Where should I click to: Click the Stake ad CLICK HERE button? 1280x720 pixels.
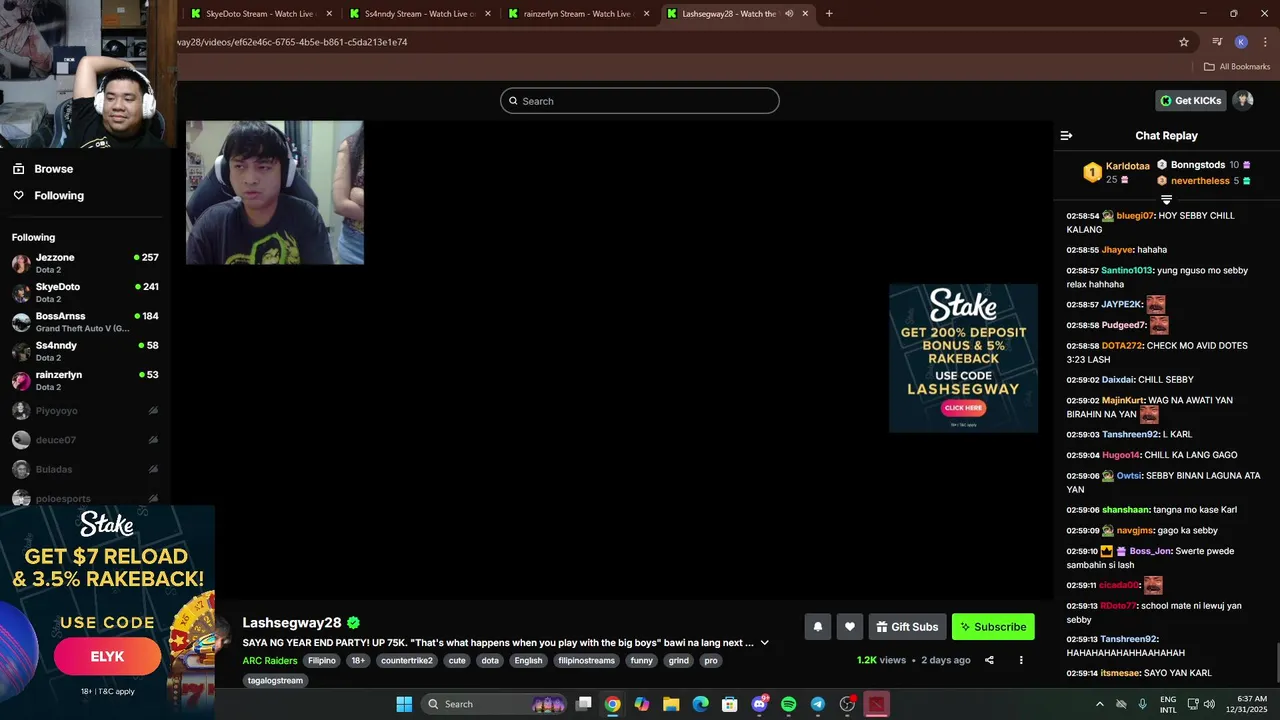tap(964, 408)
